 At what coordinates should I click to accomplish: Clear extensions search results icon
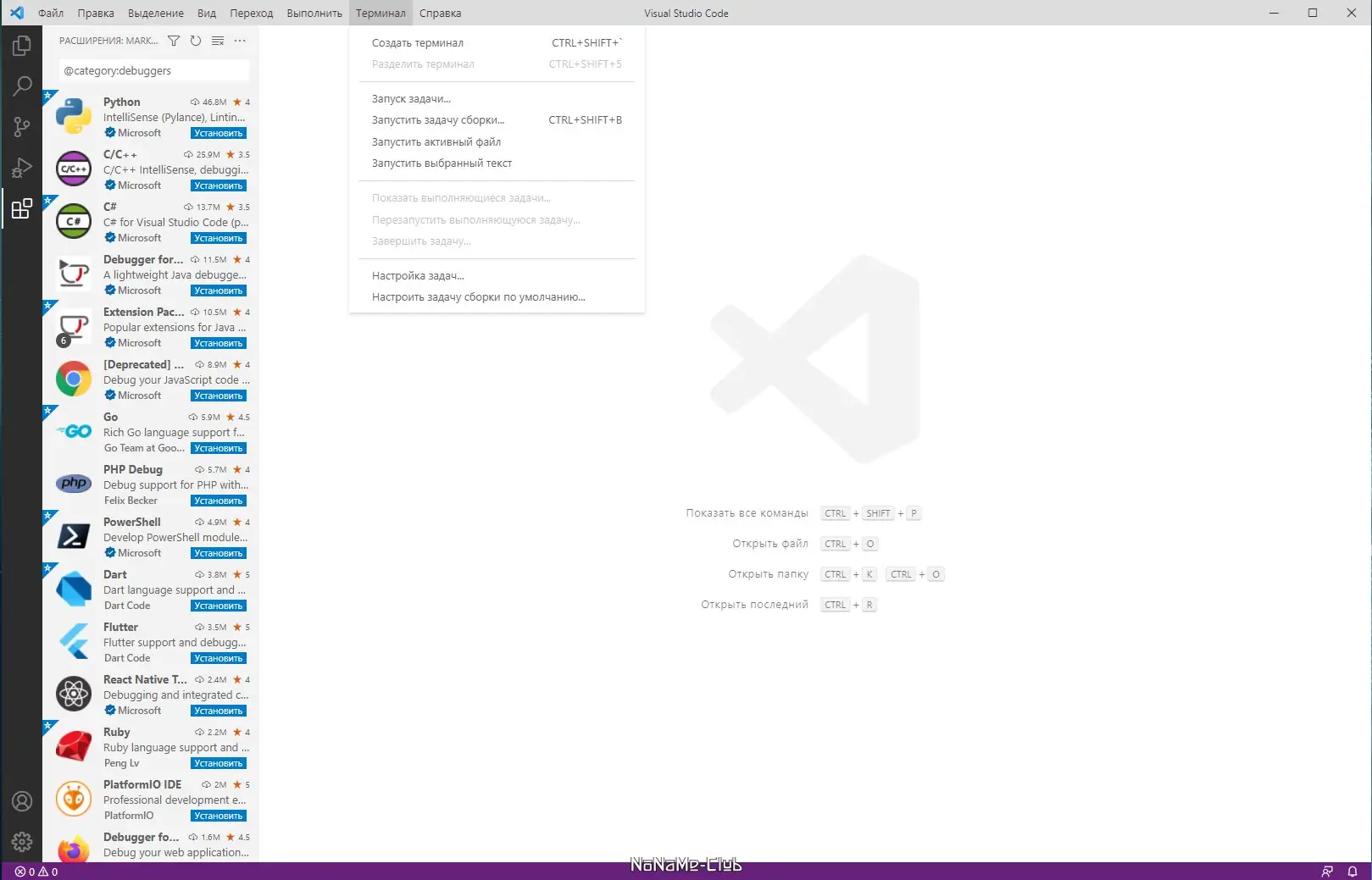coord(218,41)
